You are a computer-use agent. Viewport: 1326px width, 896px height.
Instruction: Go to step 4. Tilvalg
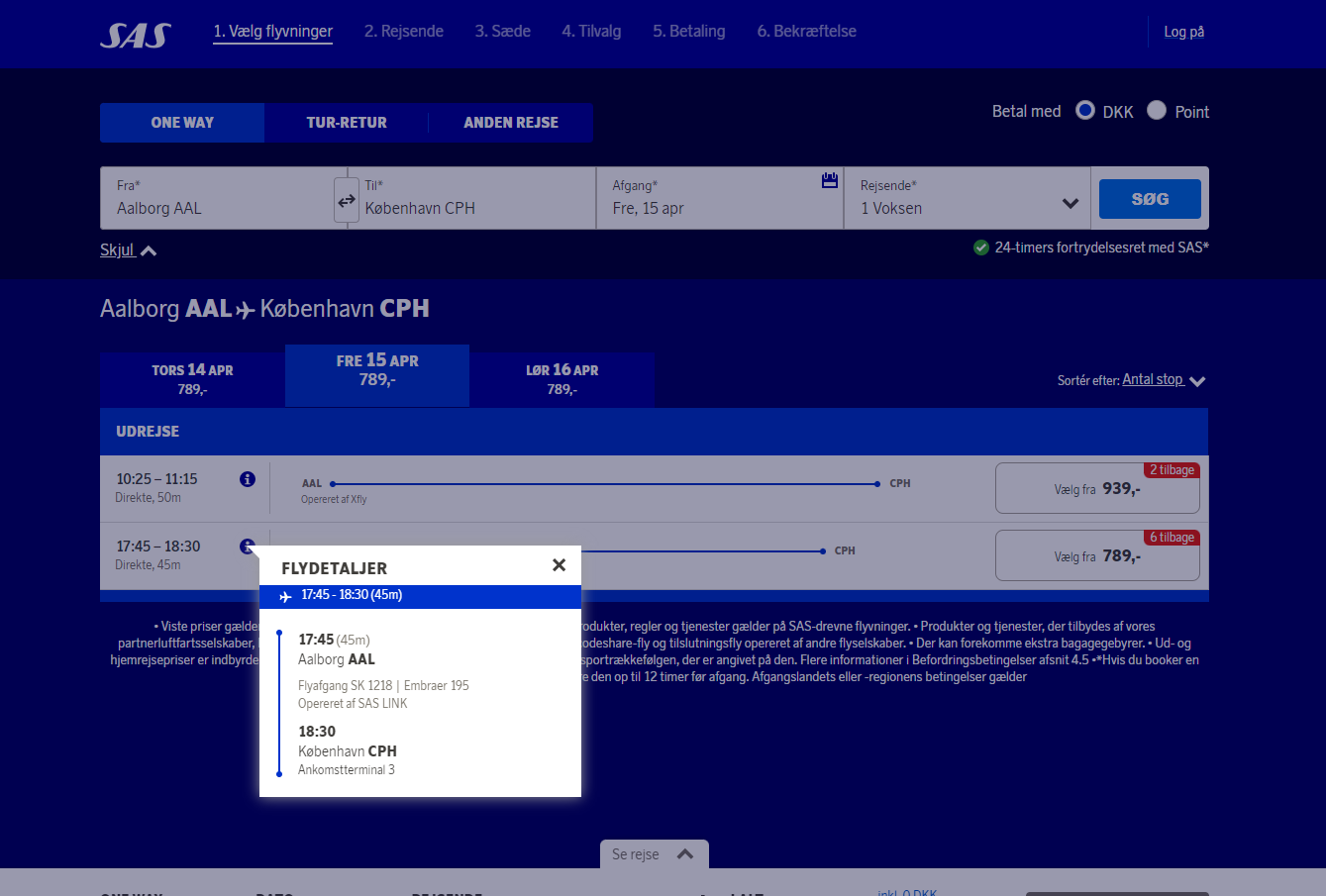pyautogui.click(x=592, y=32)
